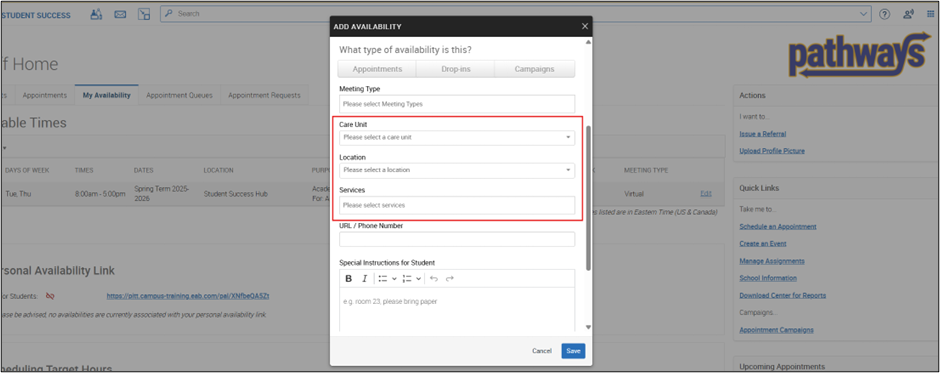
Task: Undo the last edit in the editor
Action: tap(434, 279)
